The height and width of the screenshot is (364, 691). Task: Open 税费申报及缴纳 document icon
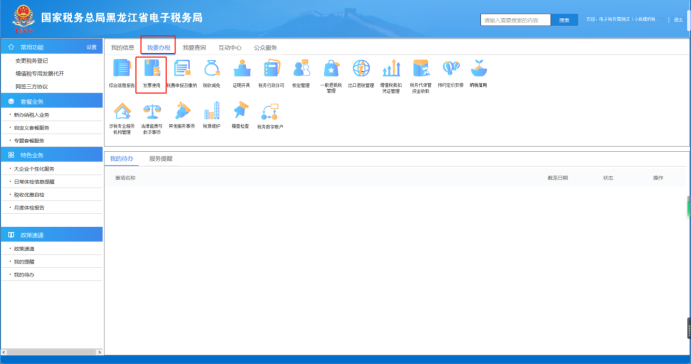(182, 68)
